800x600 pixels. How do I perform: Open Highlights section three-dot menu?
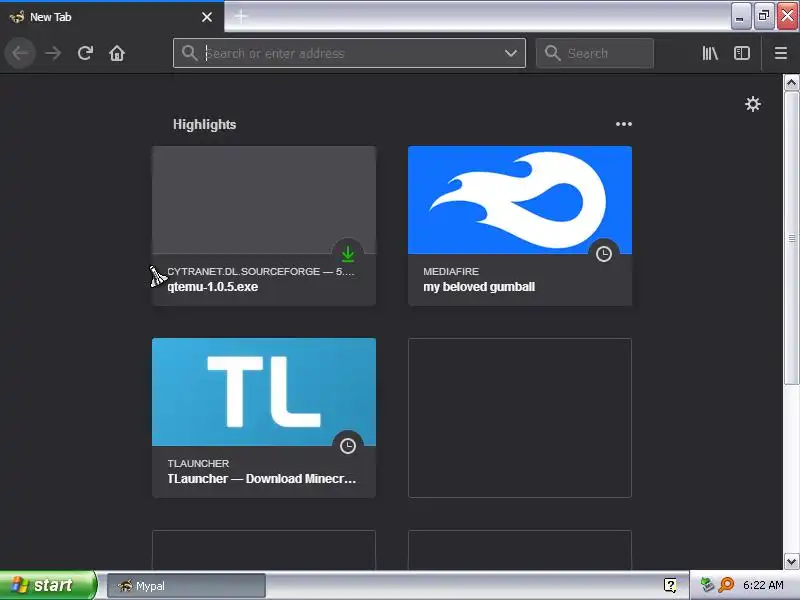[x=623, y=124]
